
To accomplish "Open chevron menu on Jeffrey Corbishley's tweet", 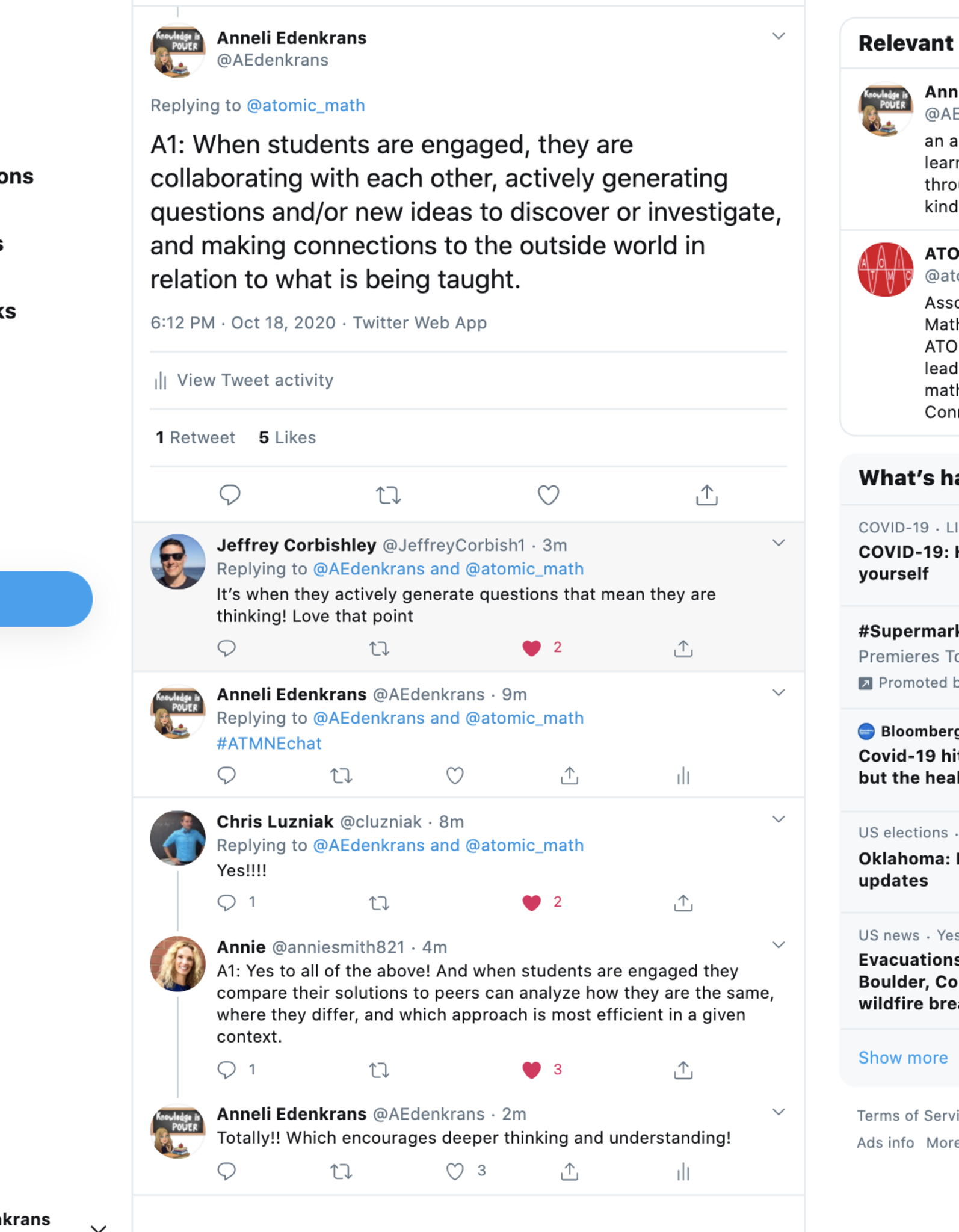I will (x=778, y=543).
